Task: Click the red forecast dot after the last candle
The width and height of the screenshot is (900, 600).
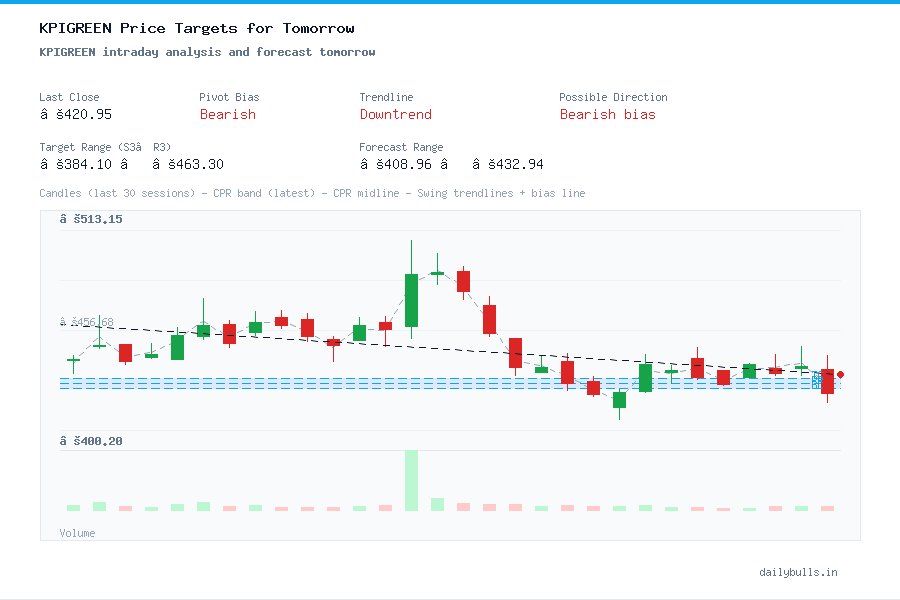Action: (x=840, y=374)
